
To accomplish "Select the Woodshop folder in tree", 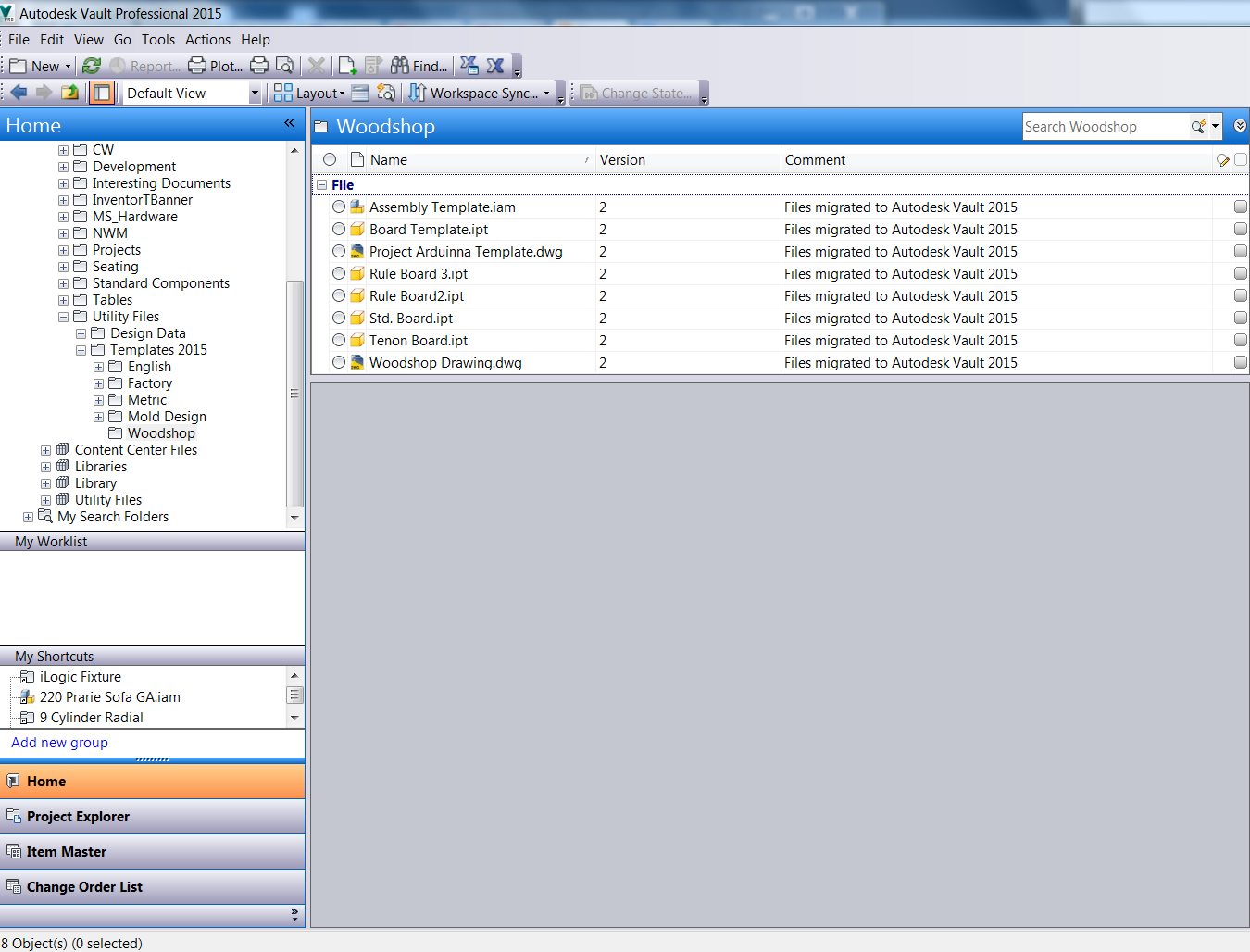I will coord(161,432).
